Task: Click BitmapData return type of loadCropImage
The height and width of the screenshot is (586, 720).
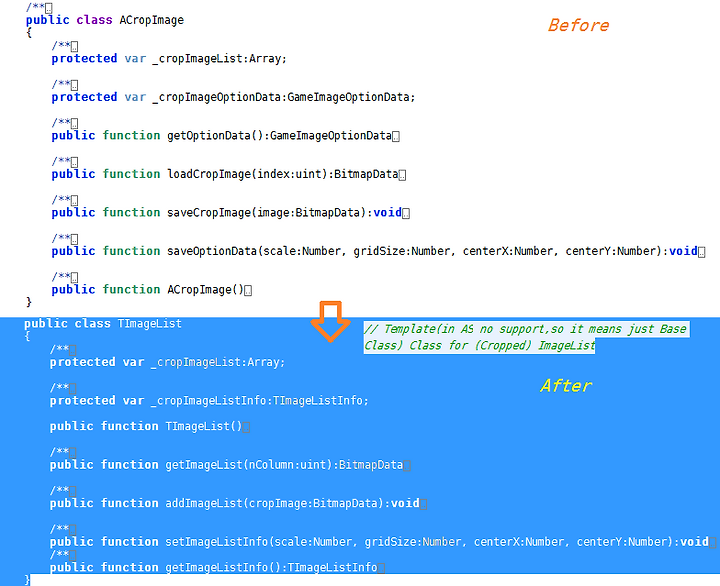Action: coord(366,175)
